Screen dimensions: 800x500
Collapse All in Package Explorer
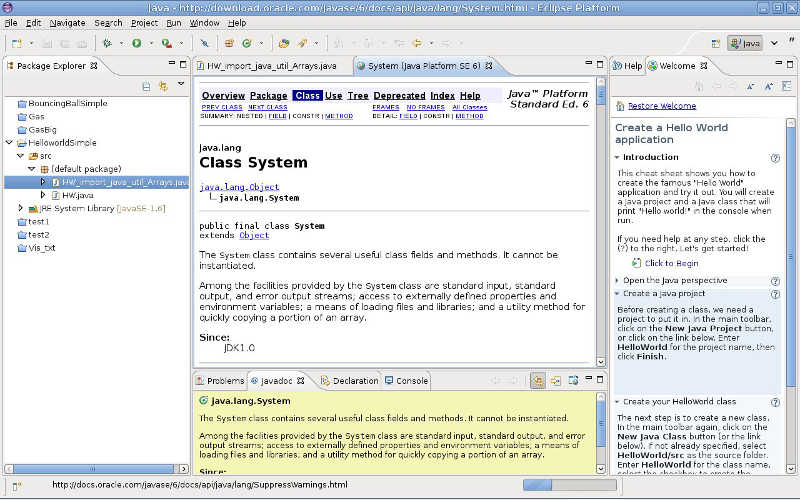point(146,86)
